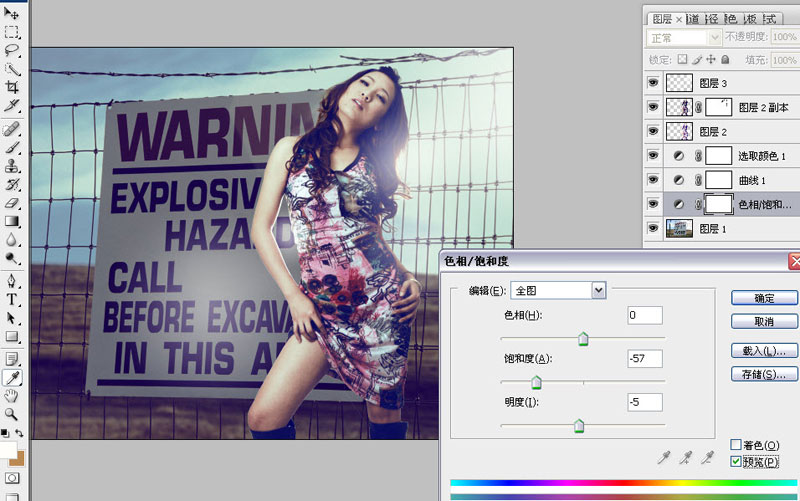This screenshot has height=501, width=800.
Task: Click the 饱和度 value field showing -57
Action: pyautogui.click(x=645, y=359)
